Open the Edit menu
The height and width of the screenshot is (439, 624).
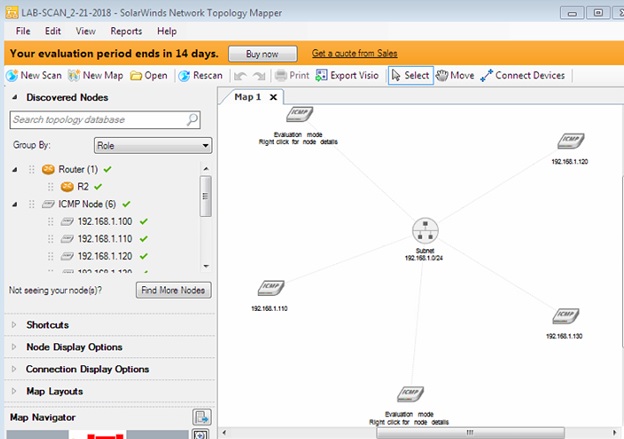coord(53,31)
